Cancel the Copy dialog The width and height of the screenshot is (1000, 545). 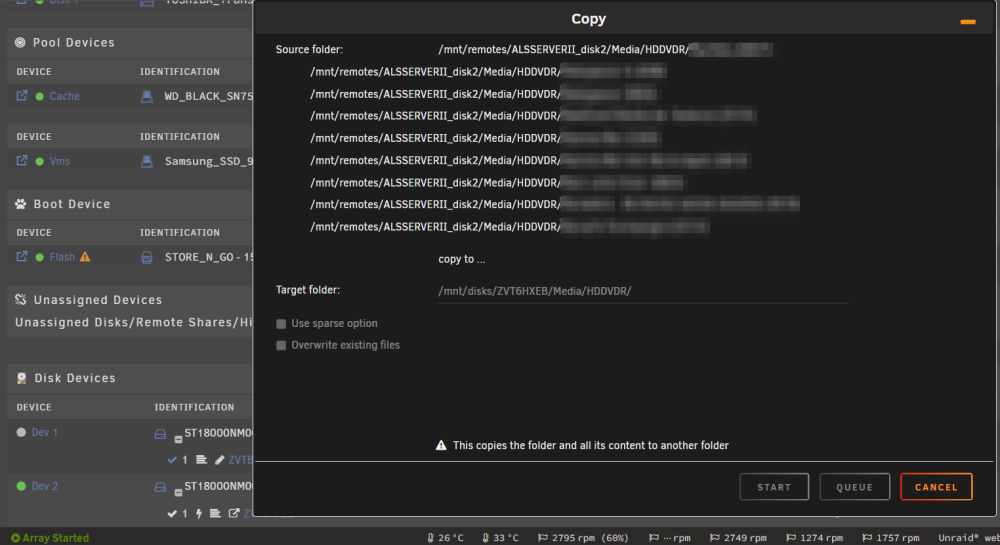click(936, 487)
